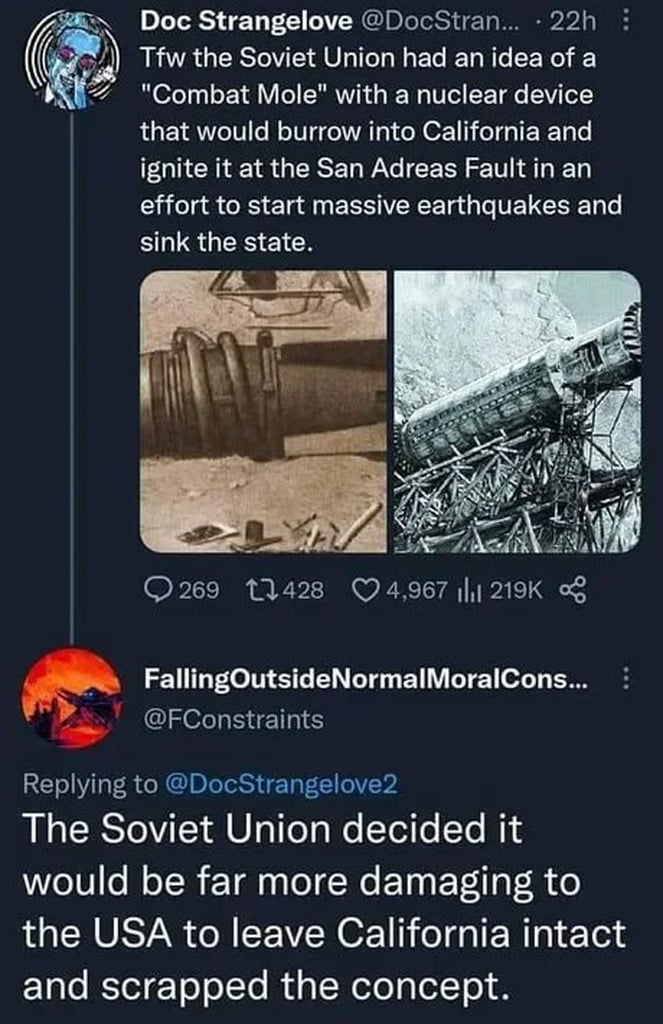Open the right tunneling machine photo
Screen dimensions: 663x1024
click(x=518, y=411)
